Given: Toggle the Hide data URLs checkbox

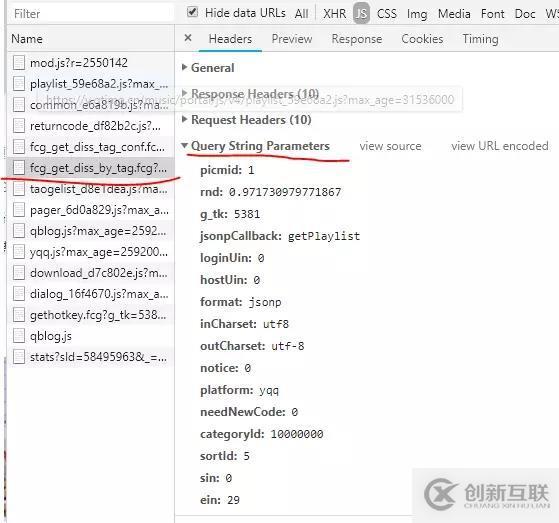Looking at the screenshot, I should 193,12.
